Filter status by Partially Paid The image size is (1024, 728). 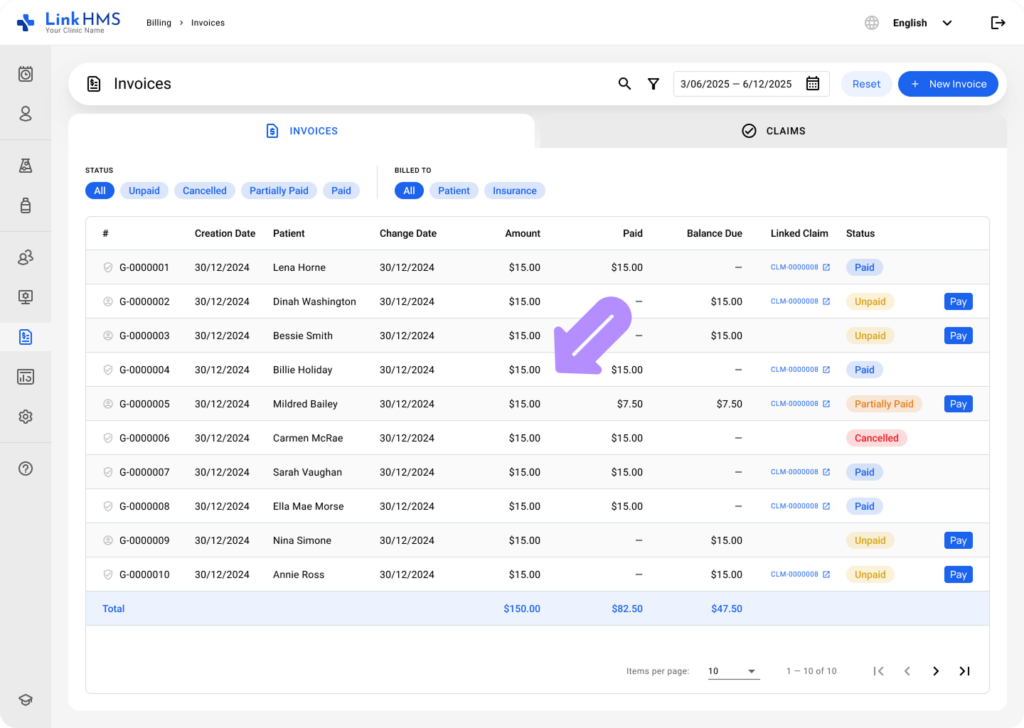tap(279, 191)
